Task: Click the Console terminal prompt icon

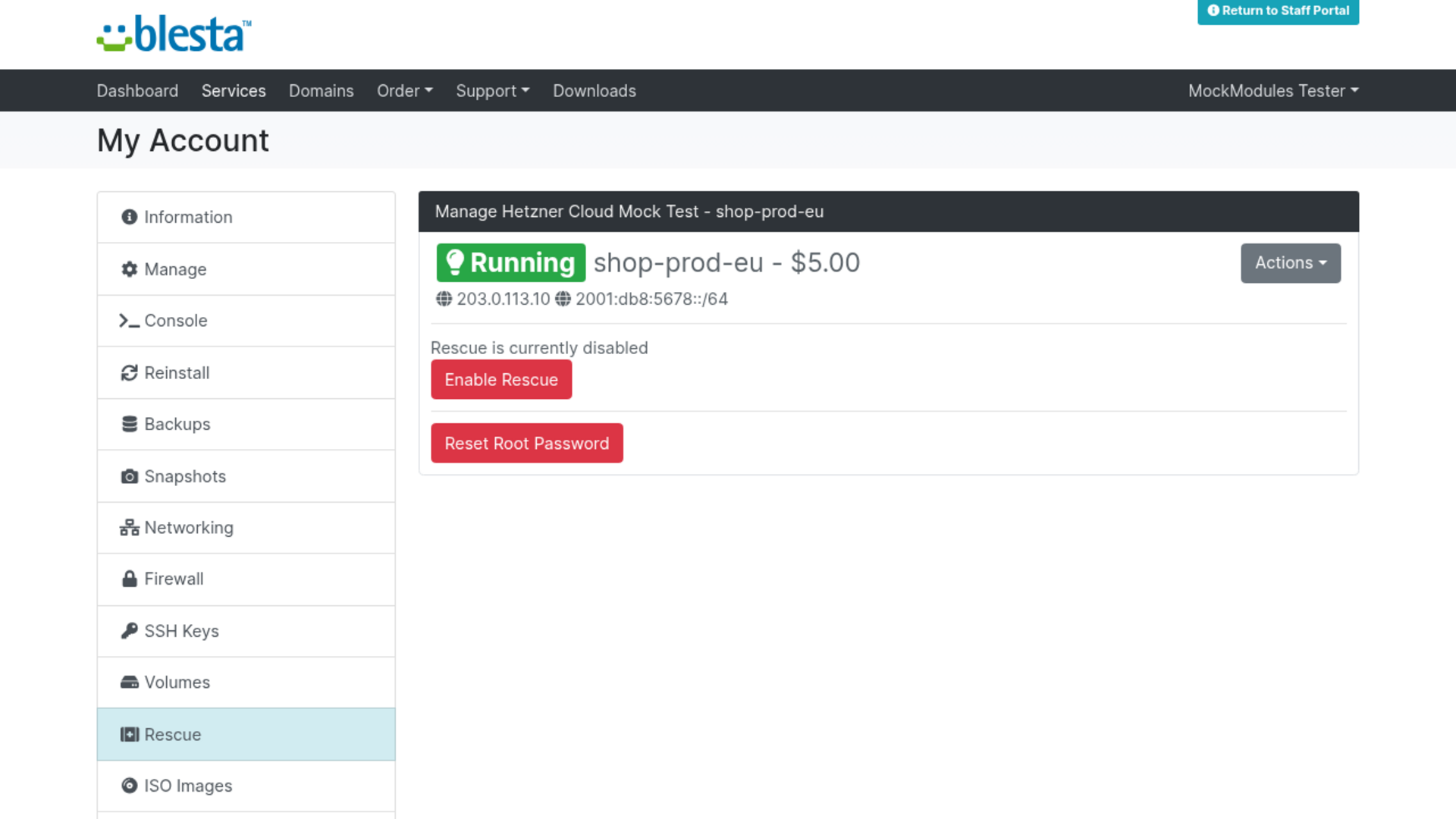Action: coord(129,321)
